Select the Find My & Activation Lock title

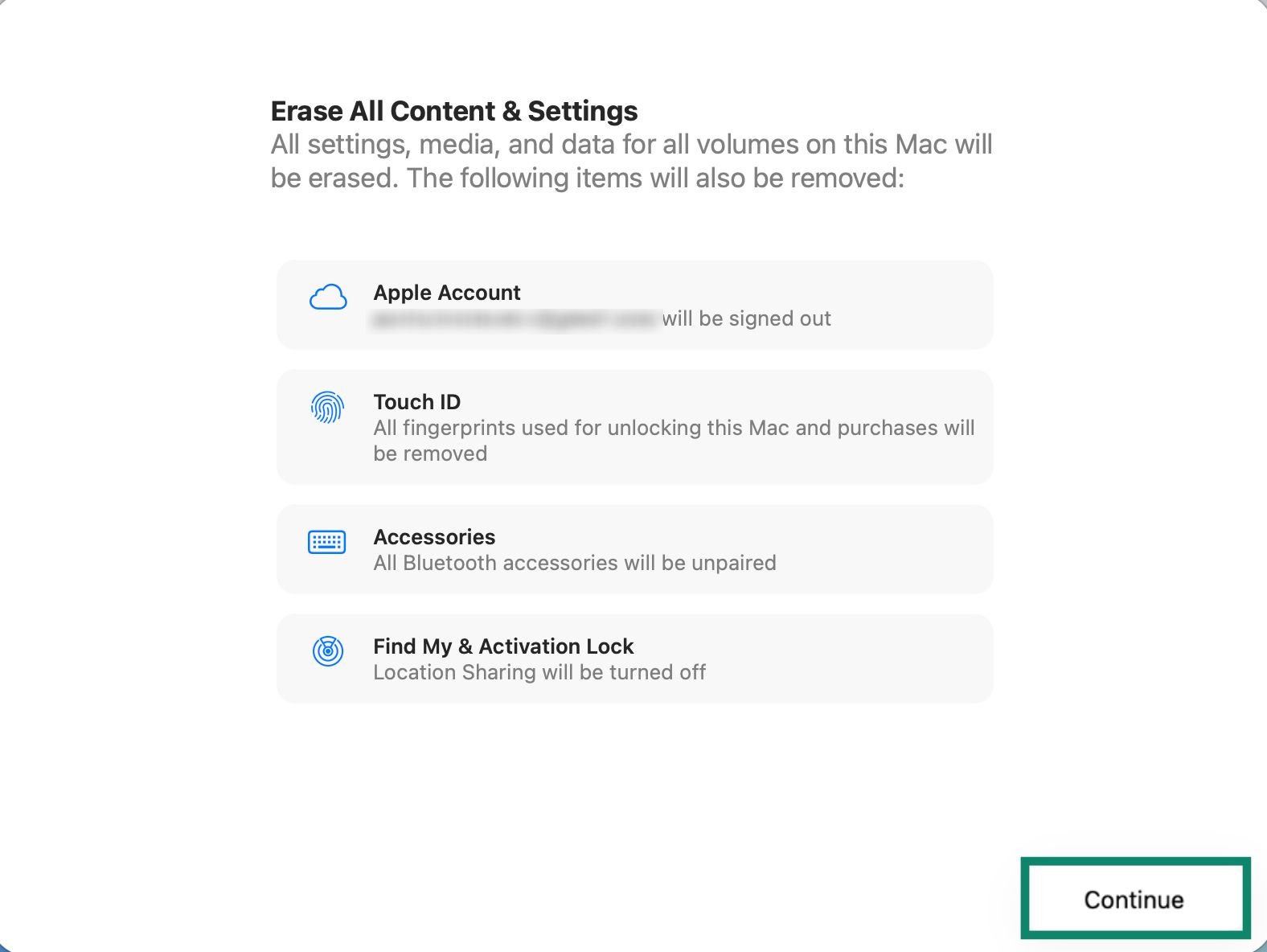(503, 646)
